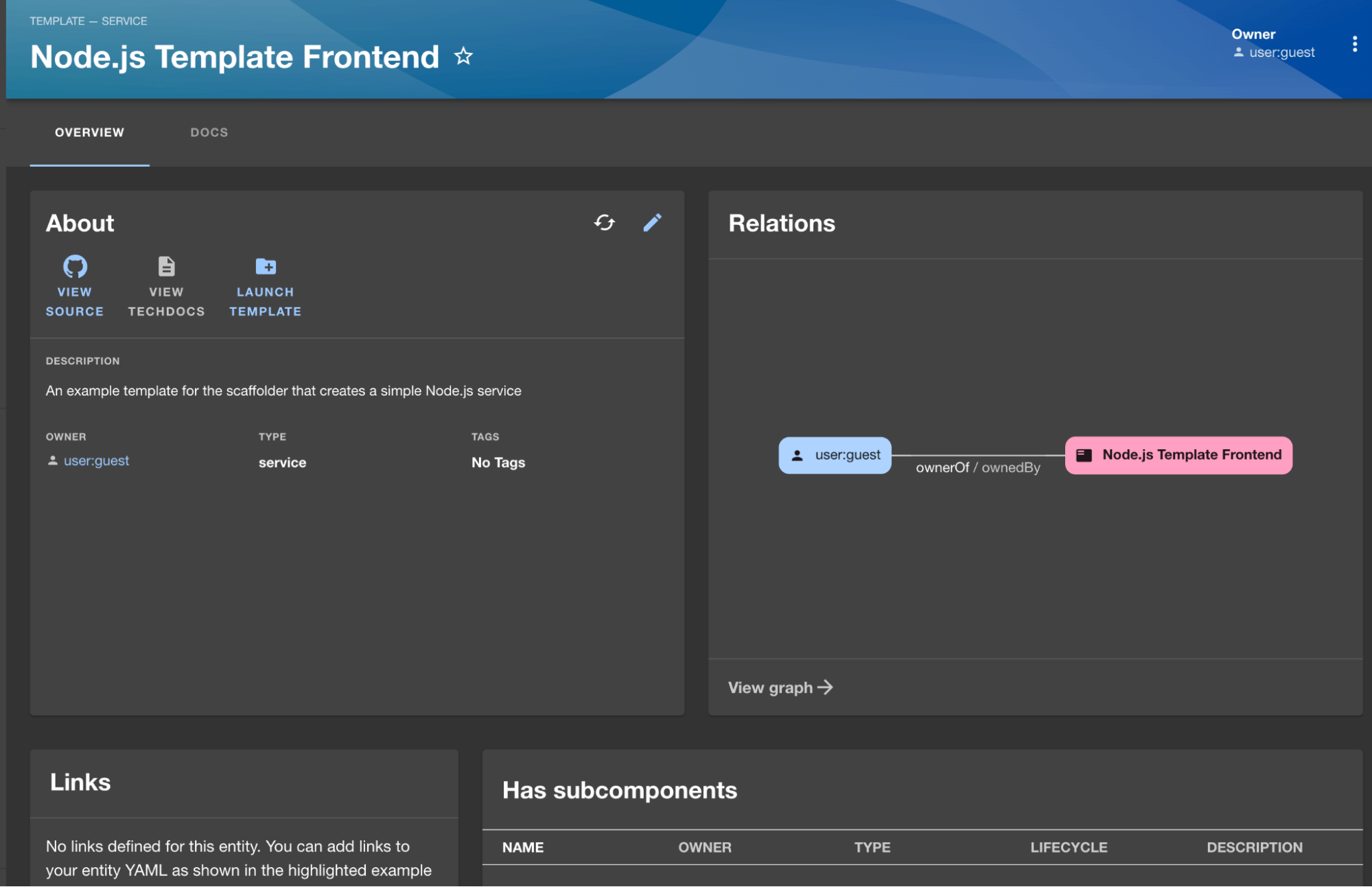This screenshot has width=1372, height=887.
Task: Open the three-dot entity menu
Action: pyautogui.click(x=1354, y=44)
